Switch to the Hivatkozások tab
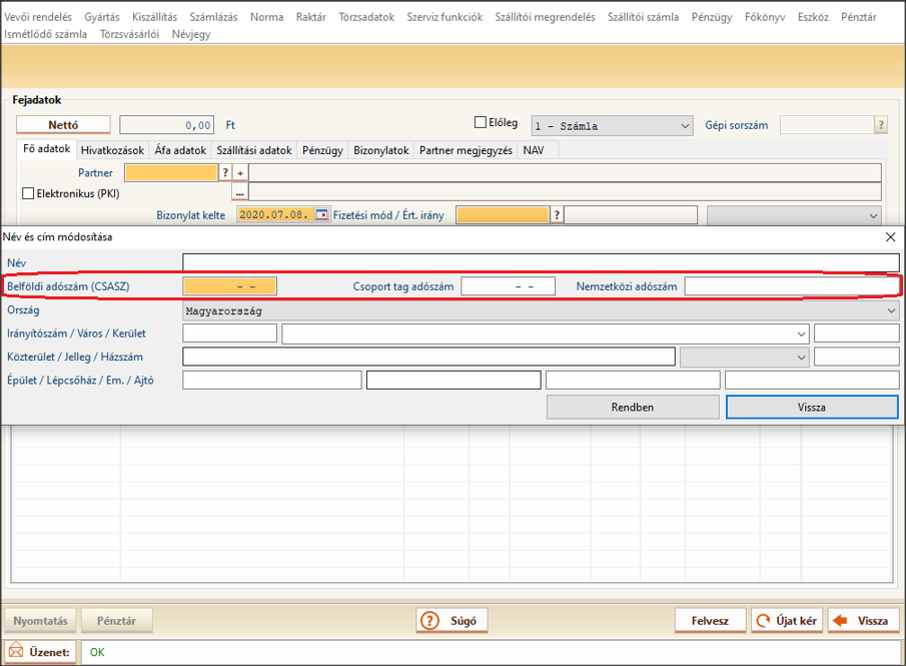 click(x=112, y=150)
